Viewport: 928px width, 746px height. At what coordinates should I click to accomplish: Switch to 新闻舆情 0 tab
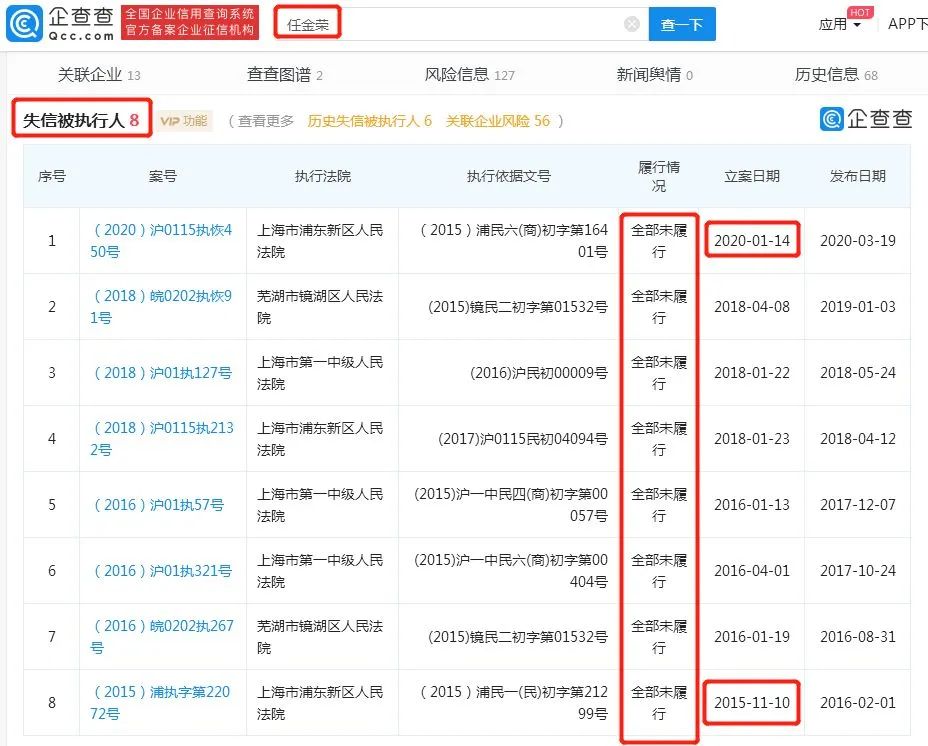pyautogui.click(x=655, y=75)
